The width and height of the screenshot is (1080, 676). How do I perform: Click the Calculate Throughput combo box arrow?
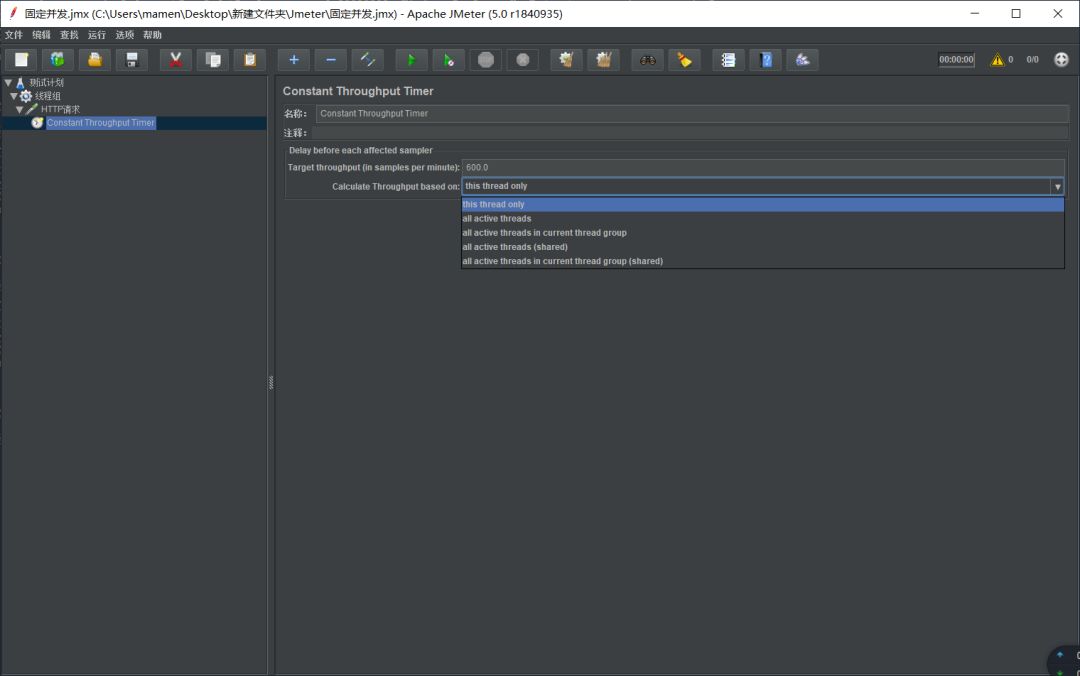[x=1057, y=187]
